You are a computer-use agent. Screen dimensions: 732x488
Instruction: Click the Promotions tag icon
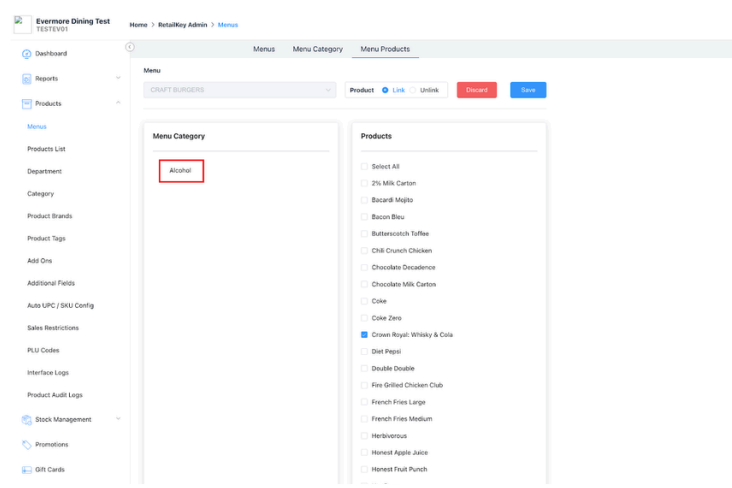[x=26, y=445]
